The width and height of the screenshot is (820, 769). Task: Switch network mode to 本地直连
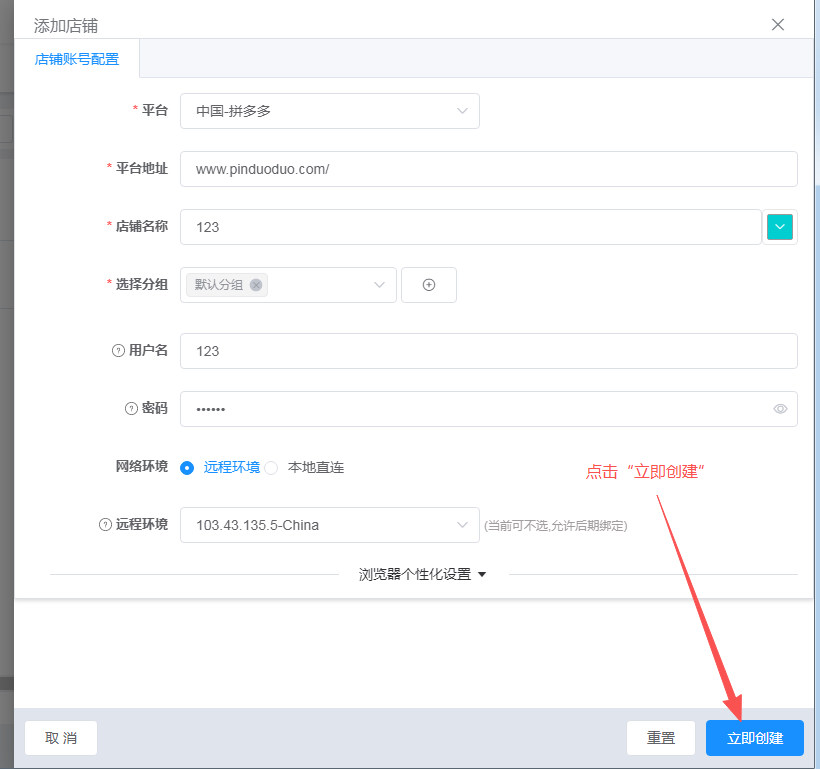point(270,467)
